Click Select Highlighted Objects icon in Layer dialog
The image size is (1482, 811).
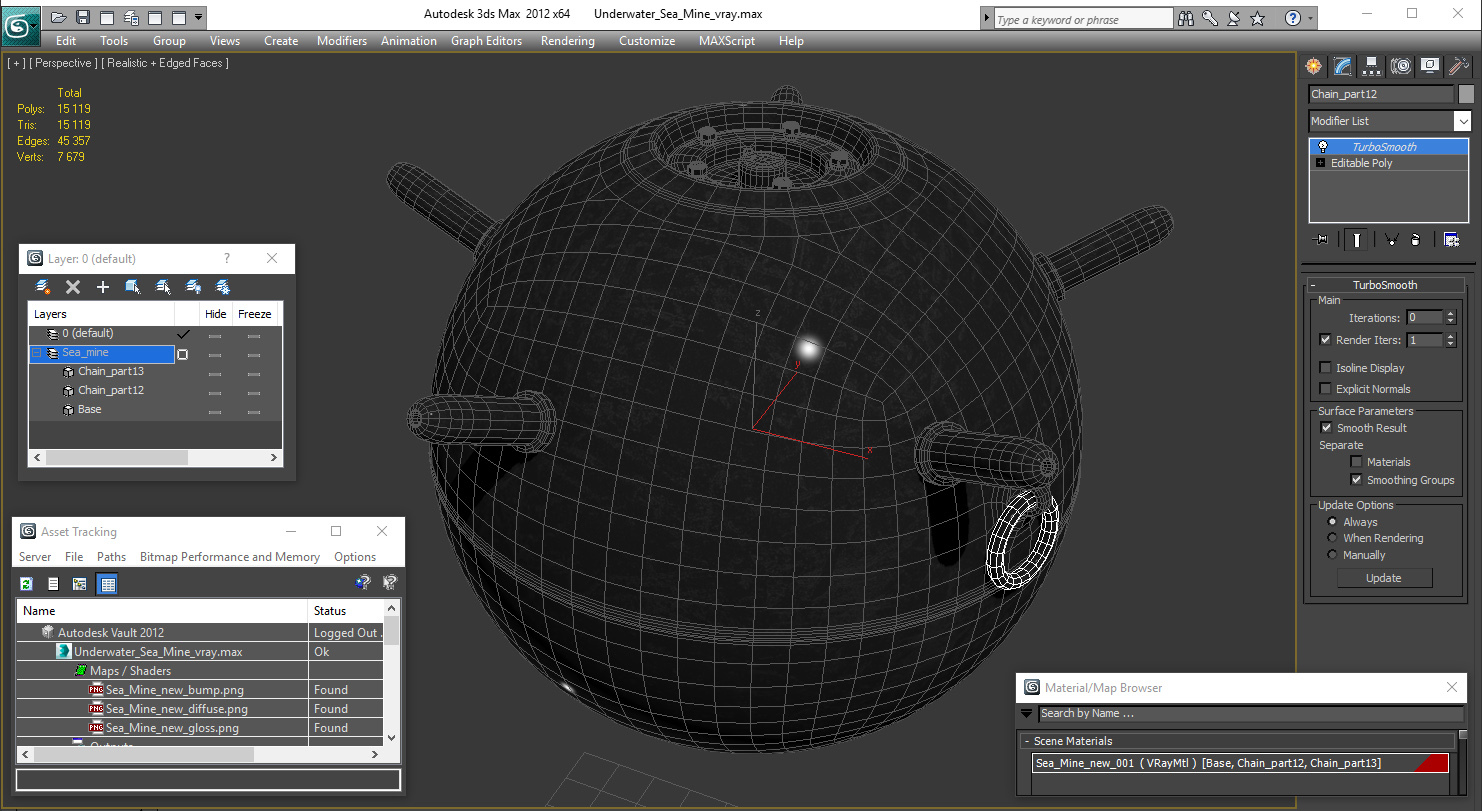tap(133, 287)
